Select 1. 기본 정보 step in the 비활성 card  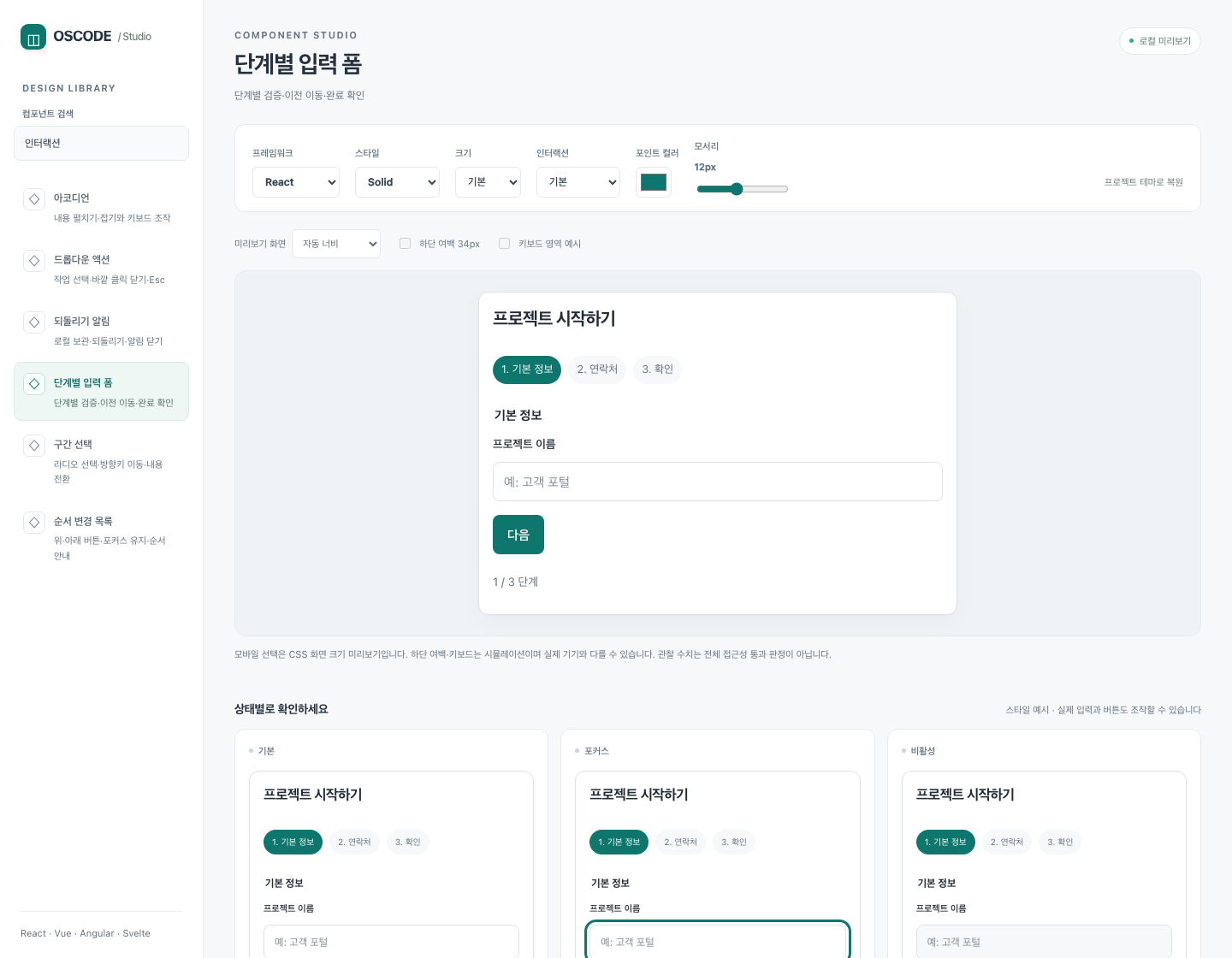click(945, 843)
